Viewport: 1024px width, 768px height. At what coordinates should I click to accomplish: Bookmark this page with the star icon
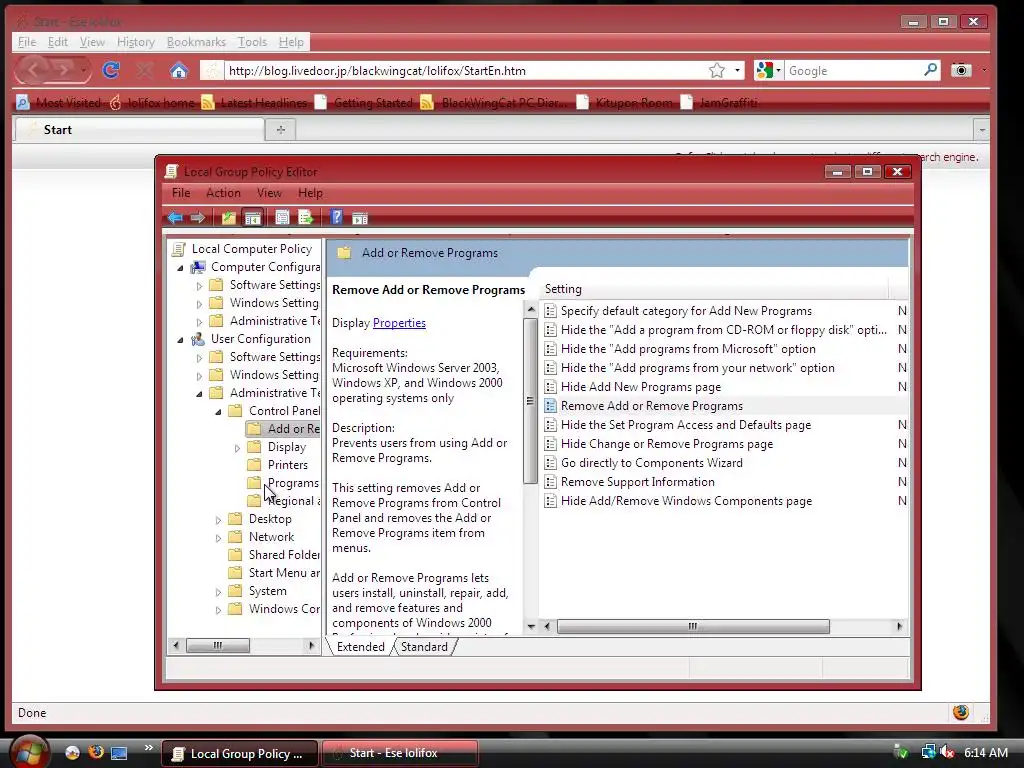pos(716,71)
